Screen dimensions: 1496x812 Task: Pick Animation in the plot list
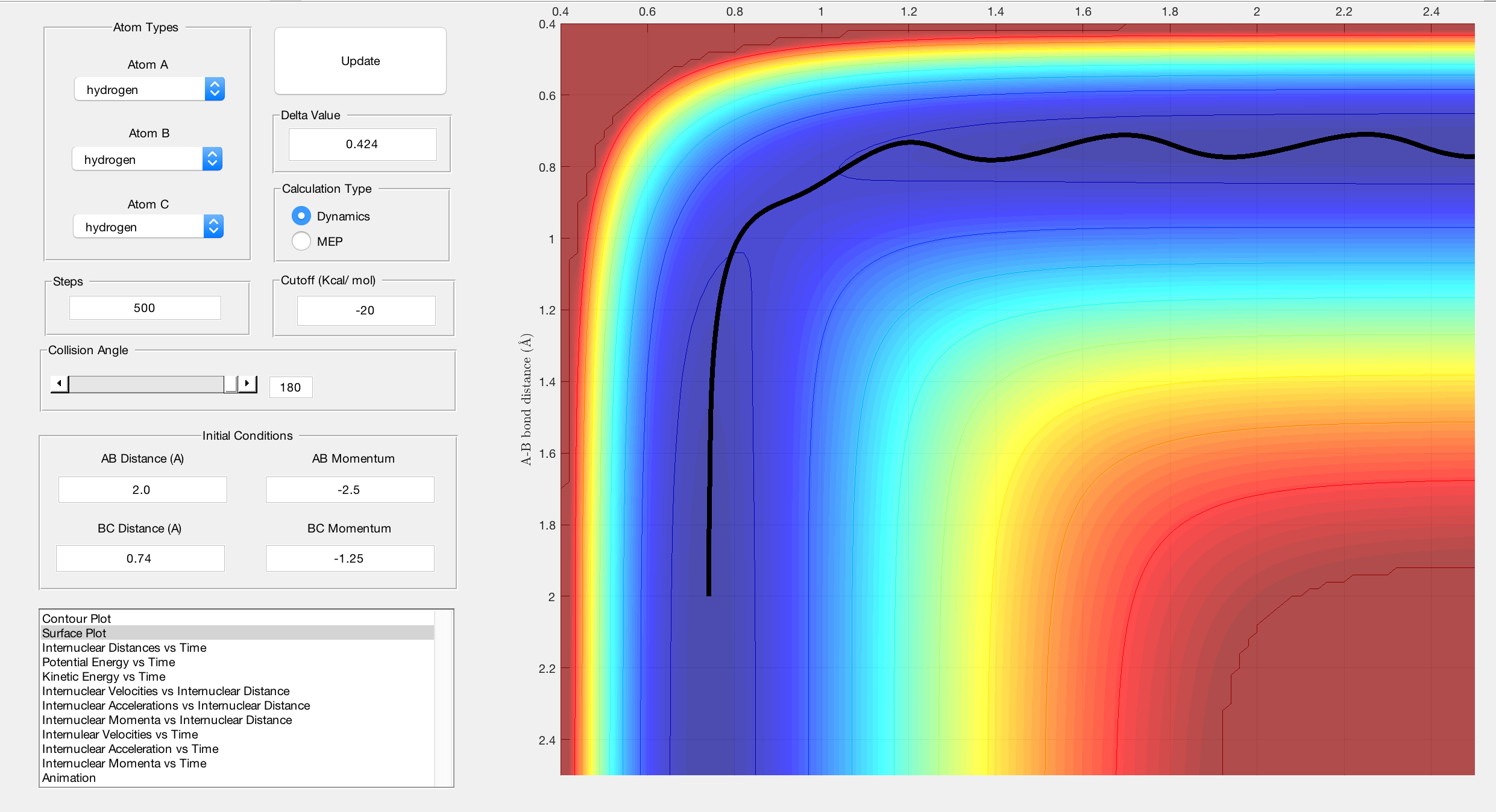tap(69, 778)
